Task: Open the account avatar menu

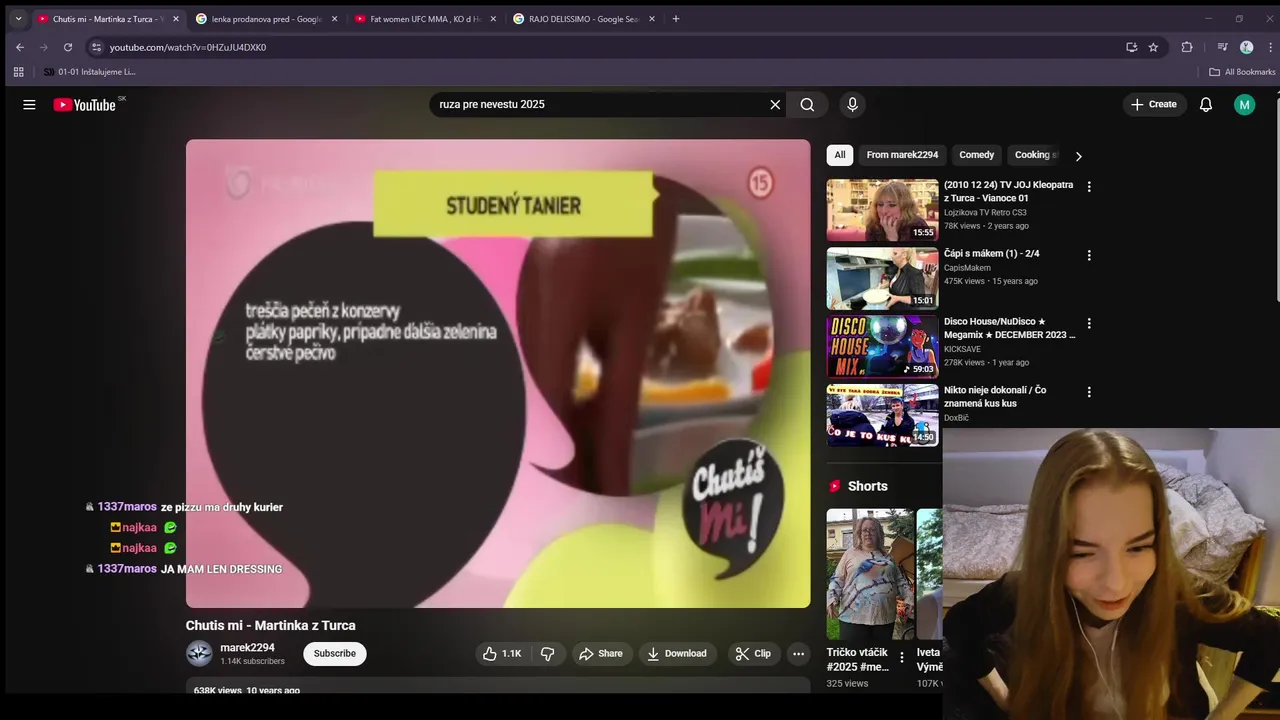Action: tap(1244, 104)
